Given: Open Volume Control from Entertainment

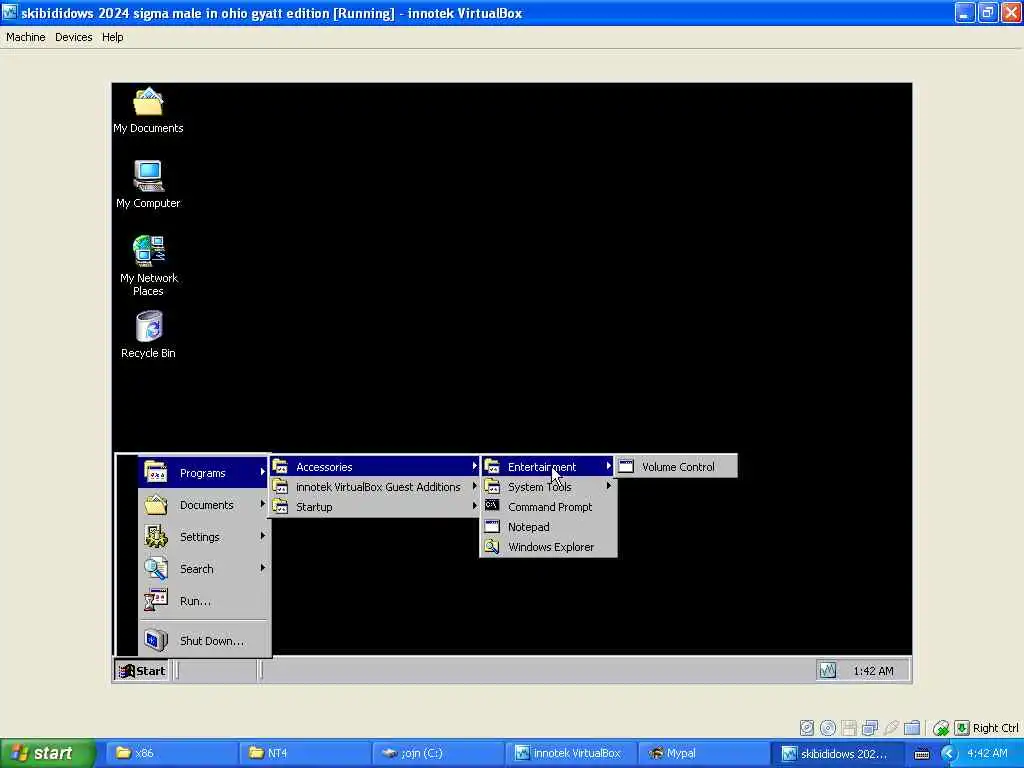Looking at the screenshot, I should [x=676, y=466].
